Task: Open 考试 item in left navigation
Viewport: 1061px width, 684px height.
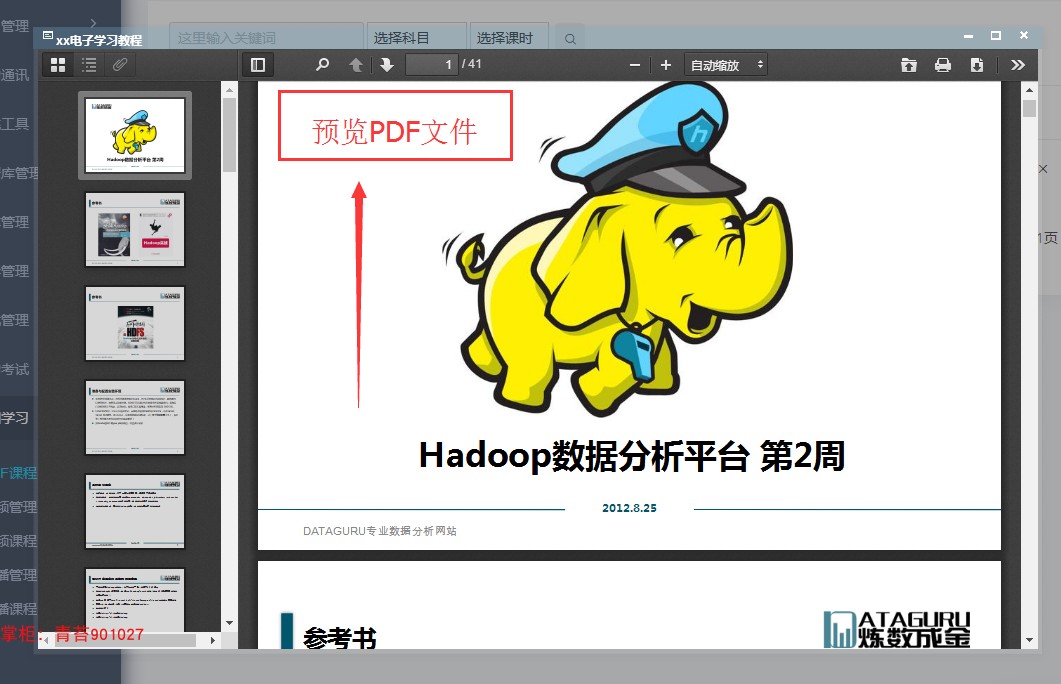Action: pos(16,369)
